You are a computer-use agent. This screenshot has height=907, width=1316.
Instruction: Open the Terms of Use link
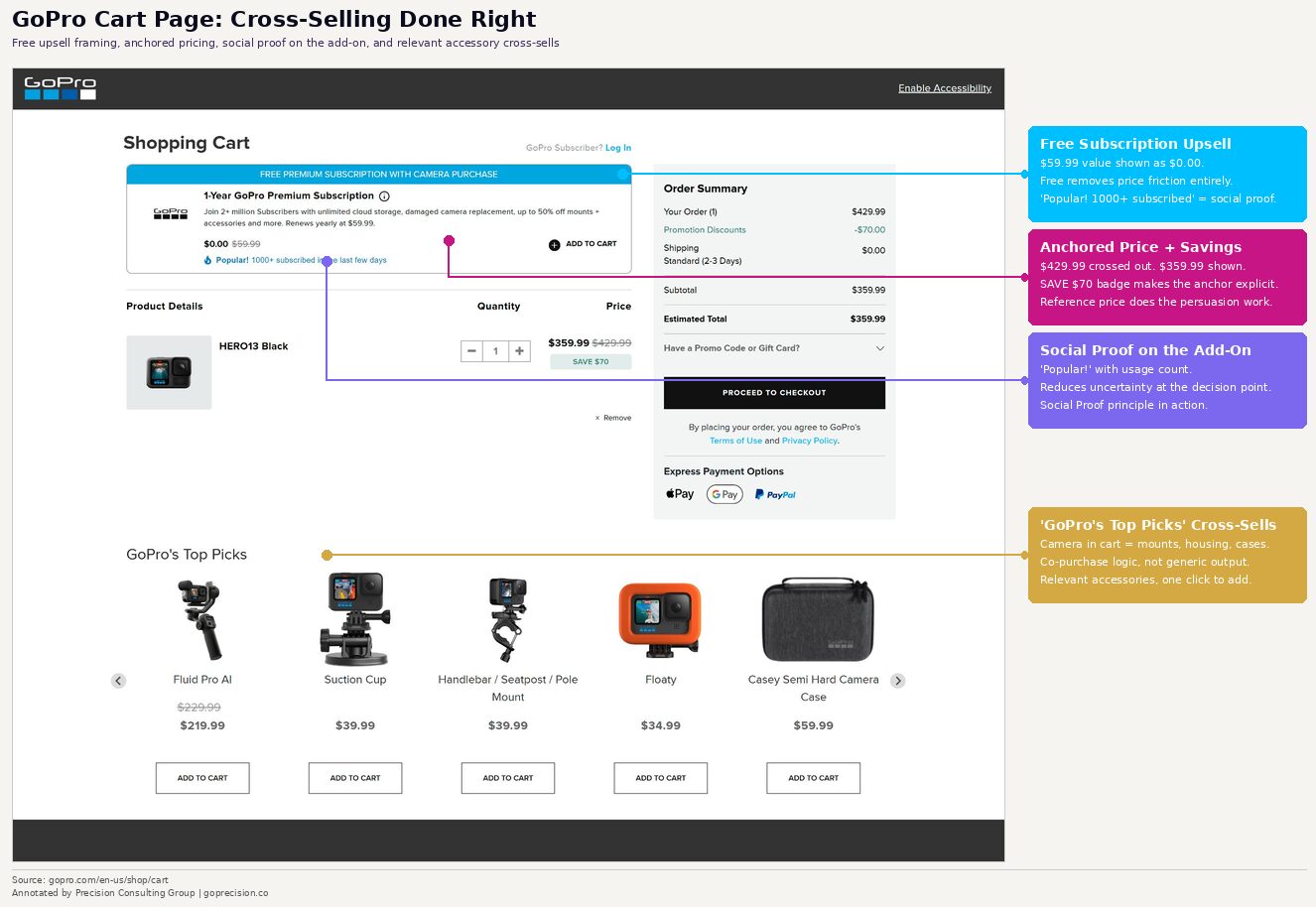[x=738, y=440]
